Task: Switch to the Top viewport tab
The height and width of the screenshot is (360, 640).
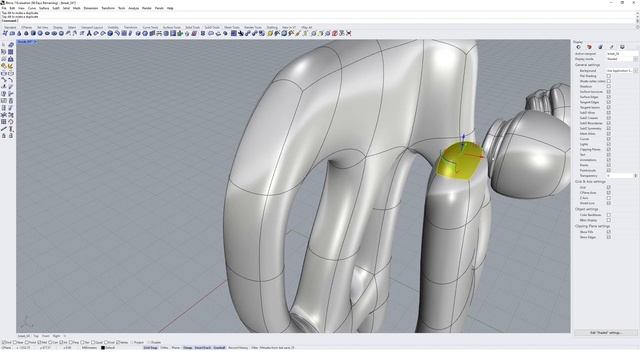Action: tap(36, 336)
